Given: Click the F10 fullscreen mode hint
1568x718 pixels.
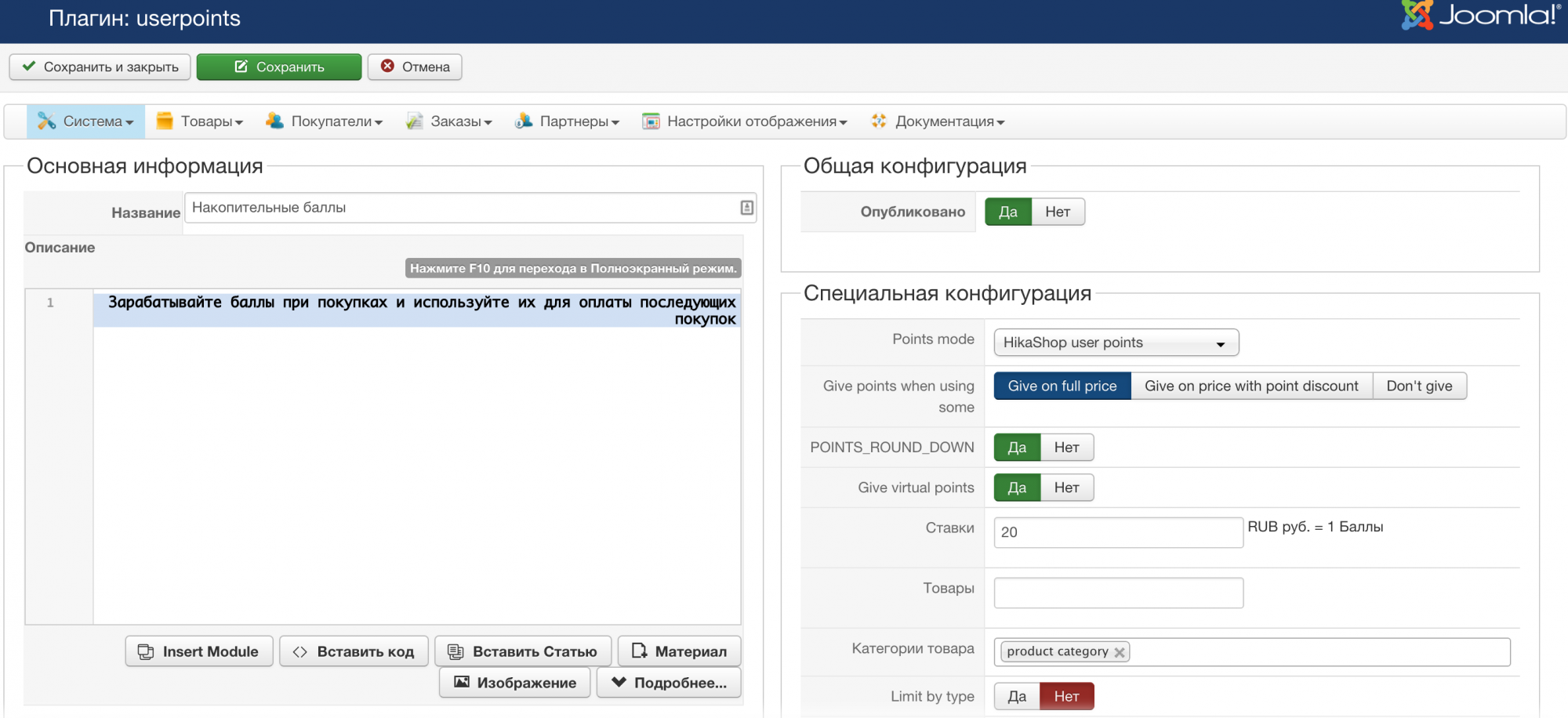Looking at the screenshot, I should 573,268.
